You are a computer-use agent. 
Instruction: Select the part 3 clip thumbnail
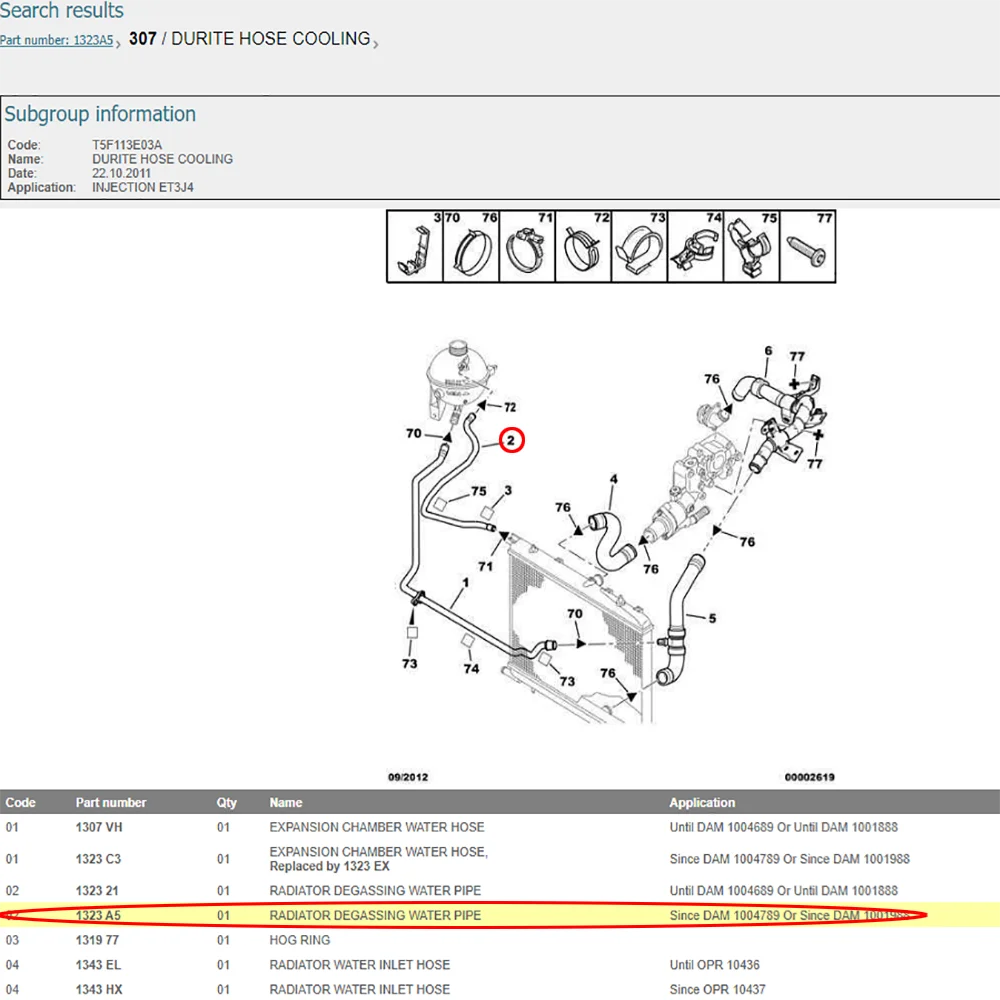pyautogui.click(x=415, y=246)
